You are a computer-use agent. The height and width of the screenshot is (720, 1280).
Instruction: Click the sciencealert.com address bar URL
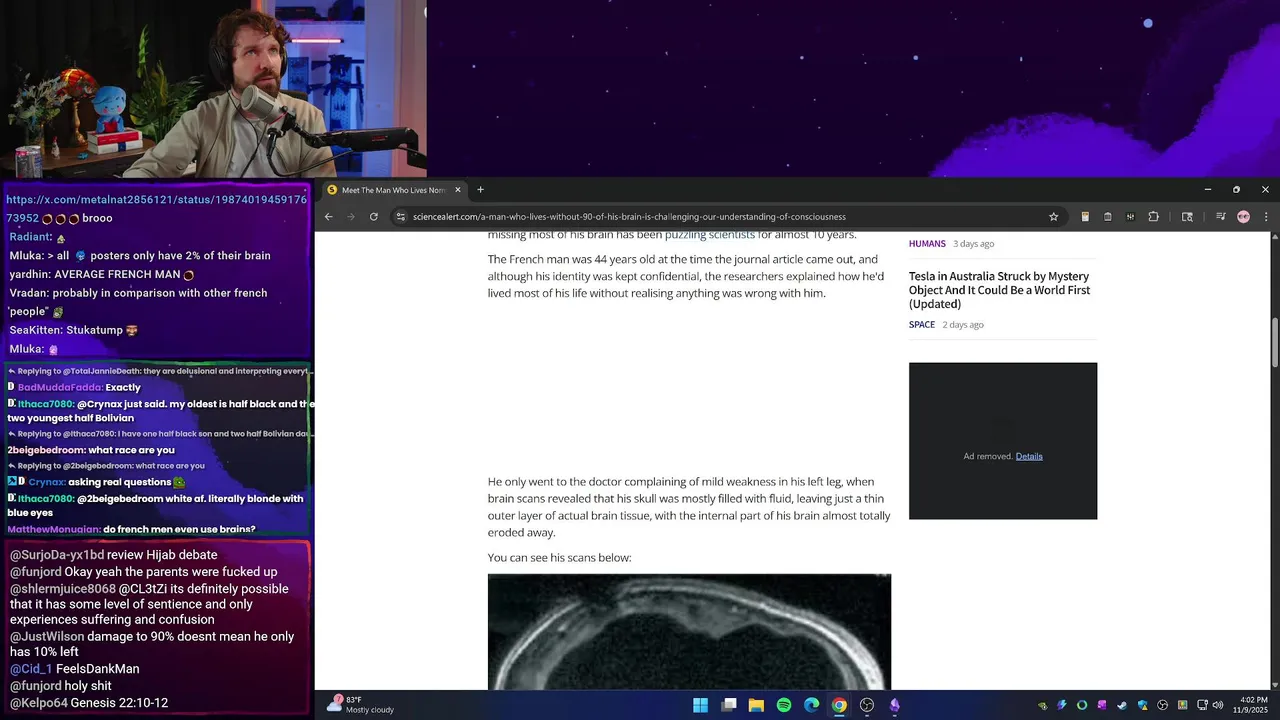(x=629, y=217)
